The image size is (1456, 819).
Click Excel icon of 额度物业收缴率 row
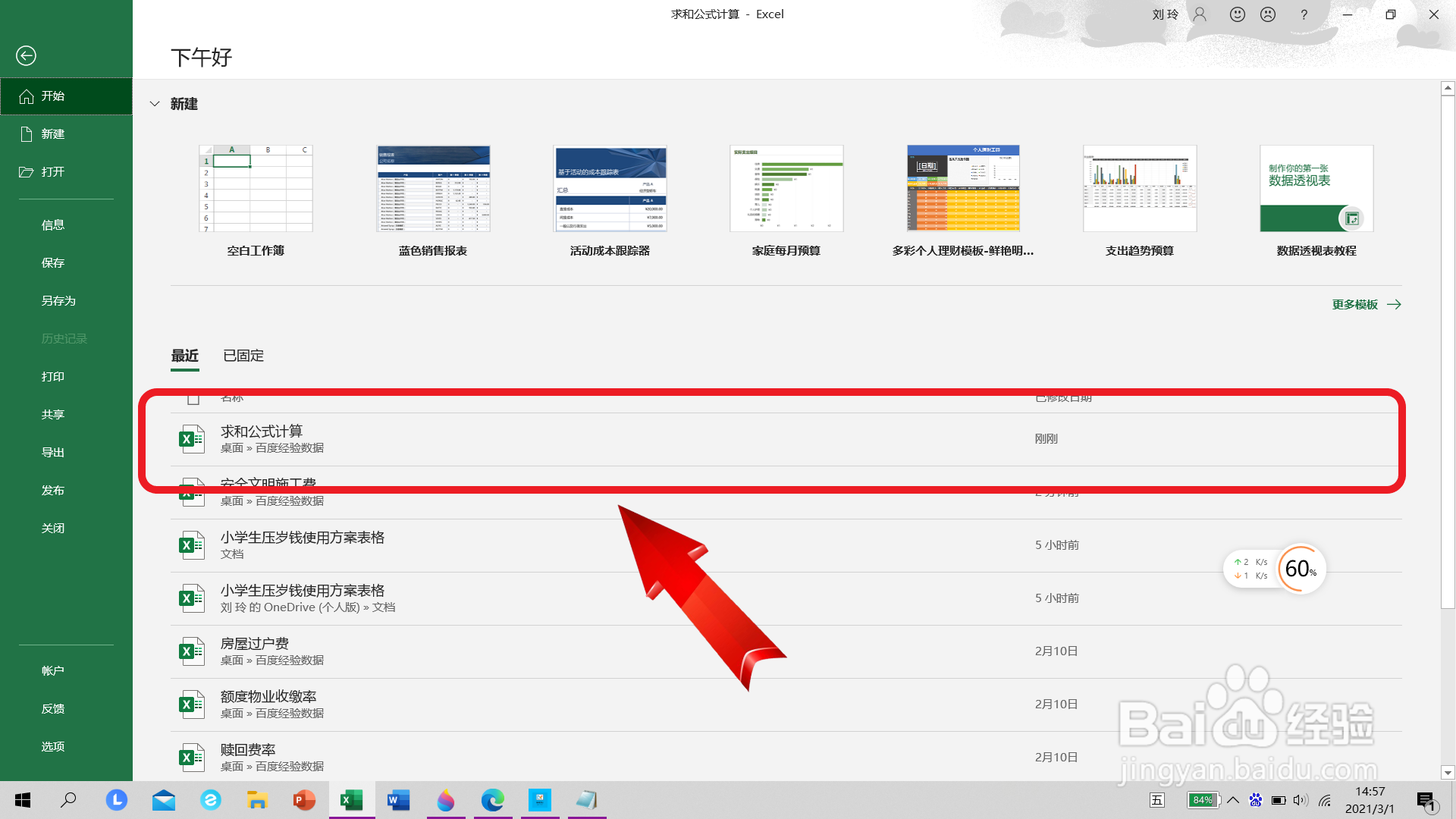[191, 704]
